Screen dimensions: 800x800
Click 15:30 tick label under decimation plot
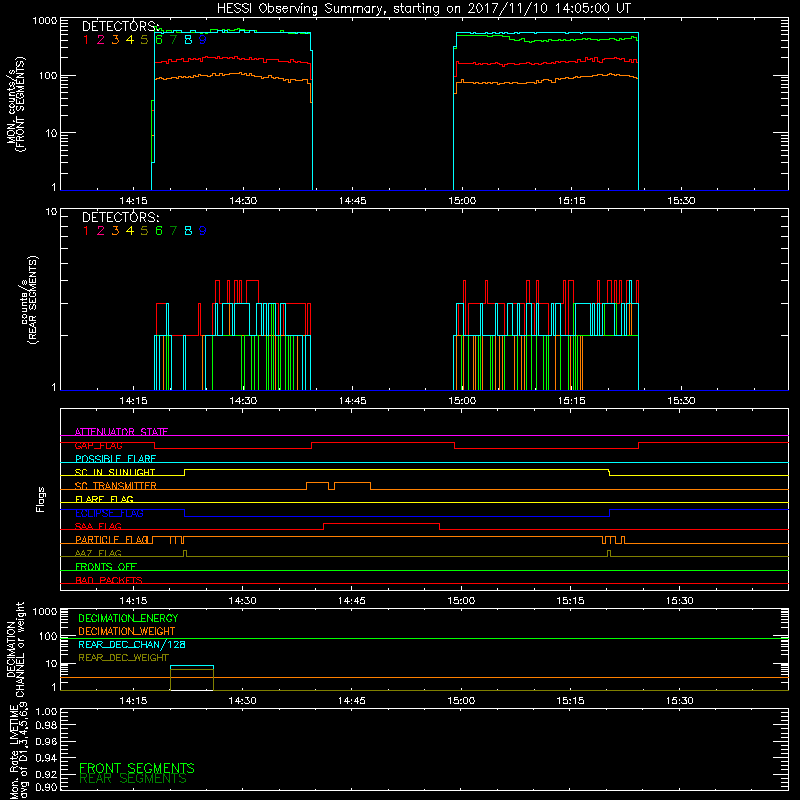(680, 701)
